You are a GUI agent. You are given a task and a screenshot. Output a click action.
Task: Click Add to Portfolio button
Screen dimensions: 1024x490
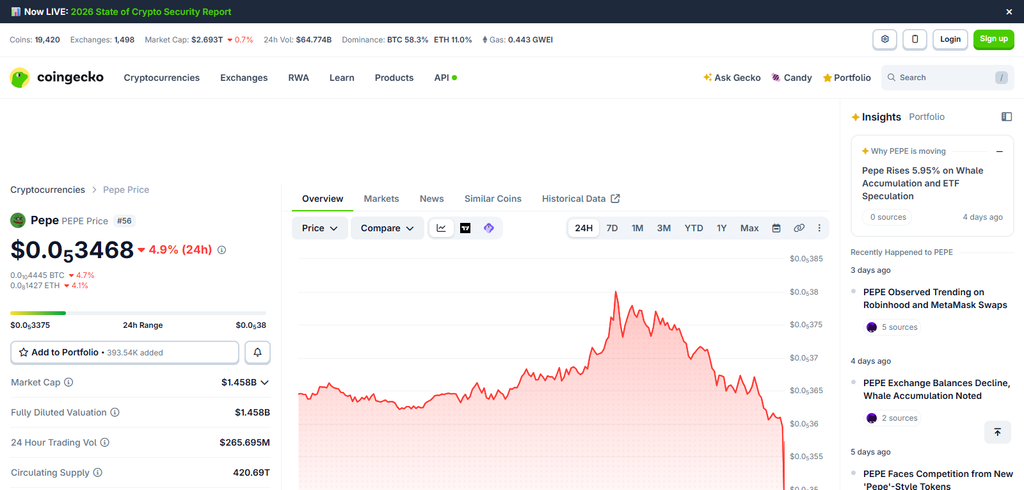pos(124,352)
